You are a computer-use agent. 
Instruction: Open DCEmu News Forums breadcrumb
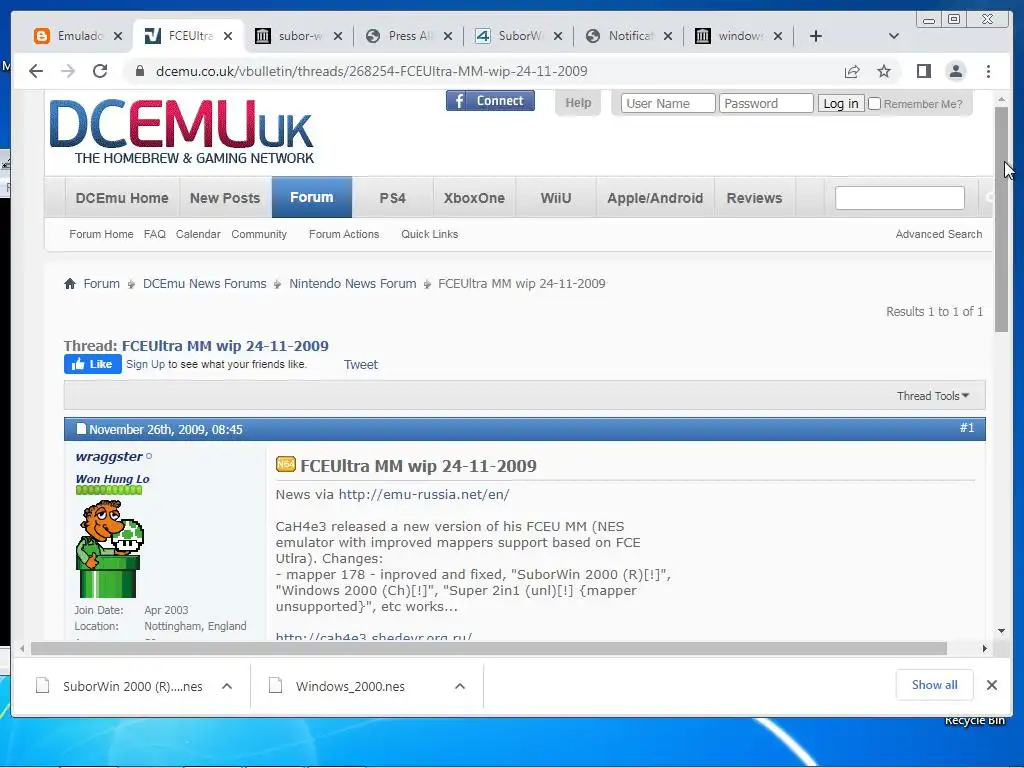[x=204, y=283]
